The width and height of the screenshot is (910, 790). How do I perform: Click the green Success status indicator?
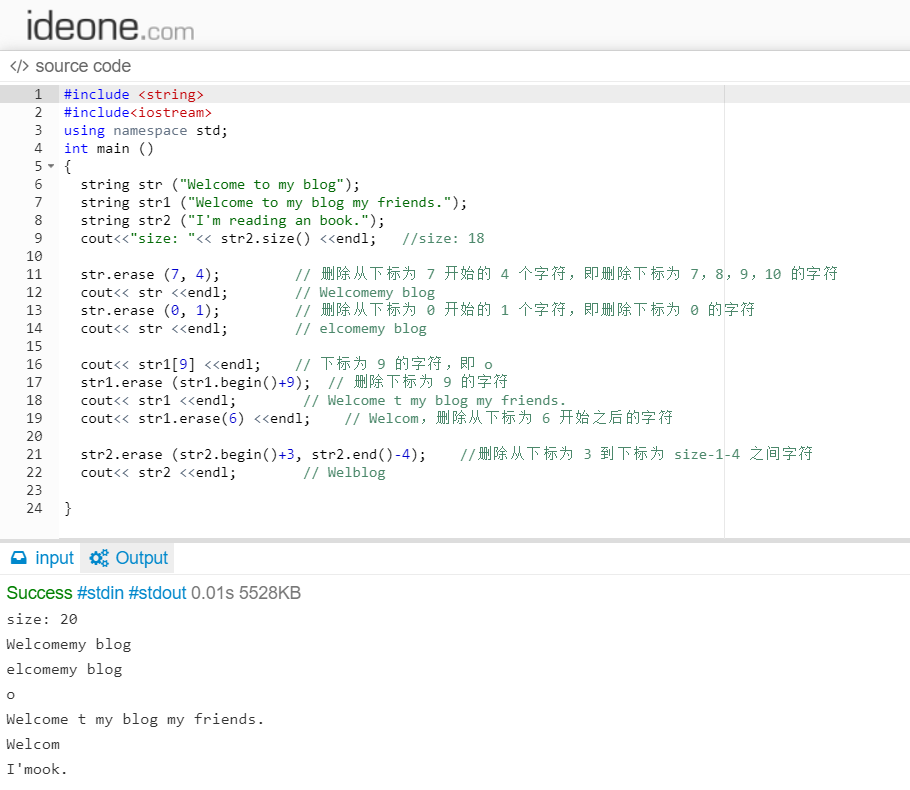click(x=39, y=592)
